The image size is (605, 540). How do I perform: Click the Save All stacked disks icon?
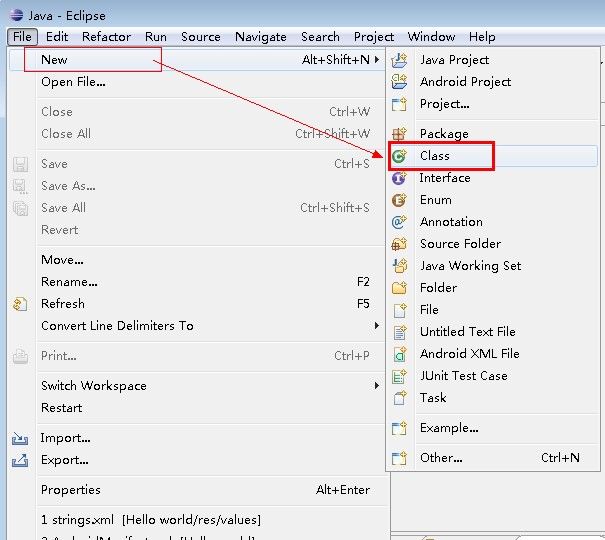click(20, 208)
